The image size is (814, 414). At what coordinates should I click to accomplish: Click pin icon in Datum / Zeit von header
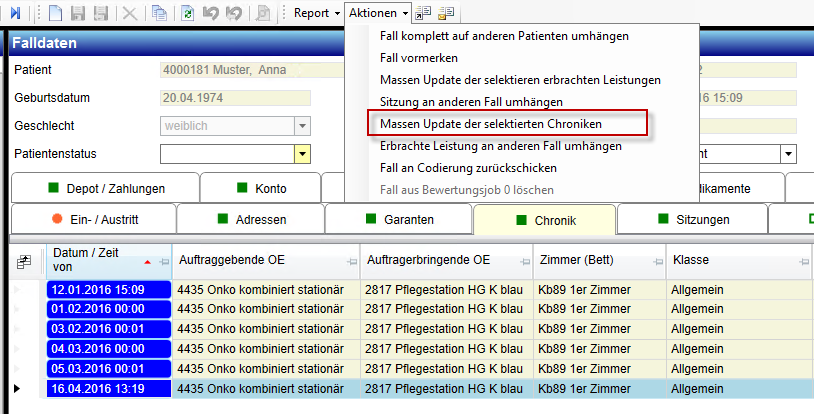(x=164, y=262)
